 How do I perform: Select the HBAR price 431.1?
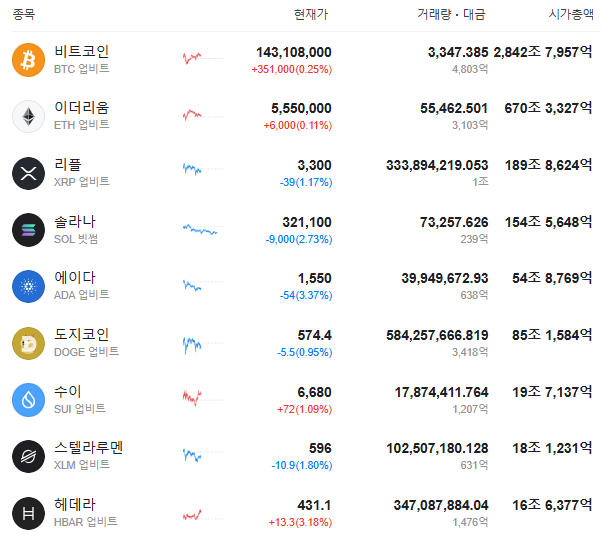click(x=314, y=505)
